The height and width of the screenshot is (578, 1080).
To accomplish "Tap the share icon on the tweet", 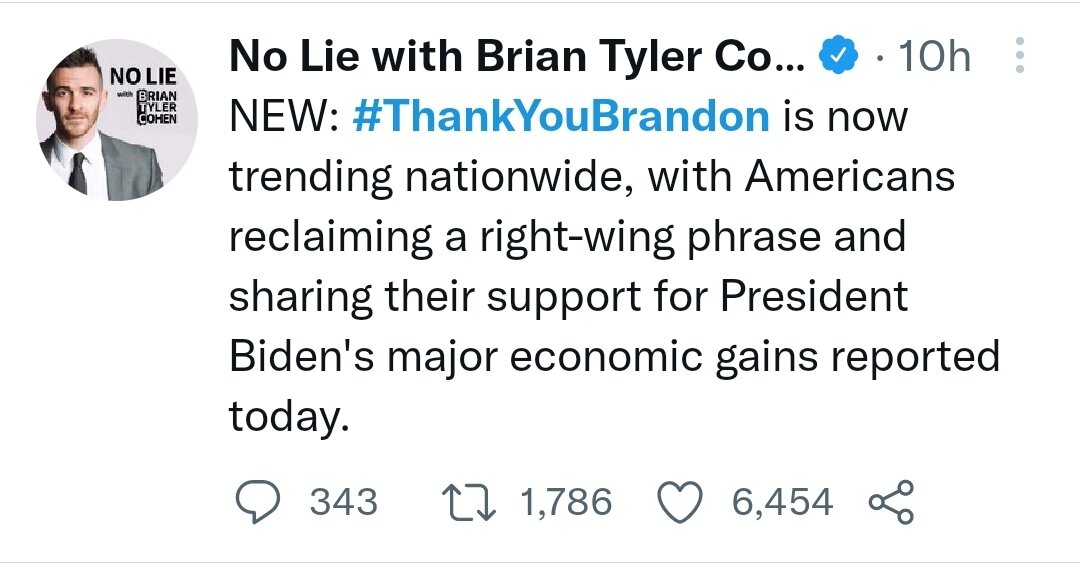I will [891, 502].
